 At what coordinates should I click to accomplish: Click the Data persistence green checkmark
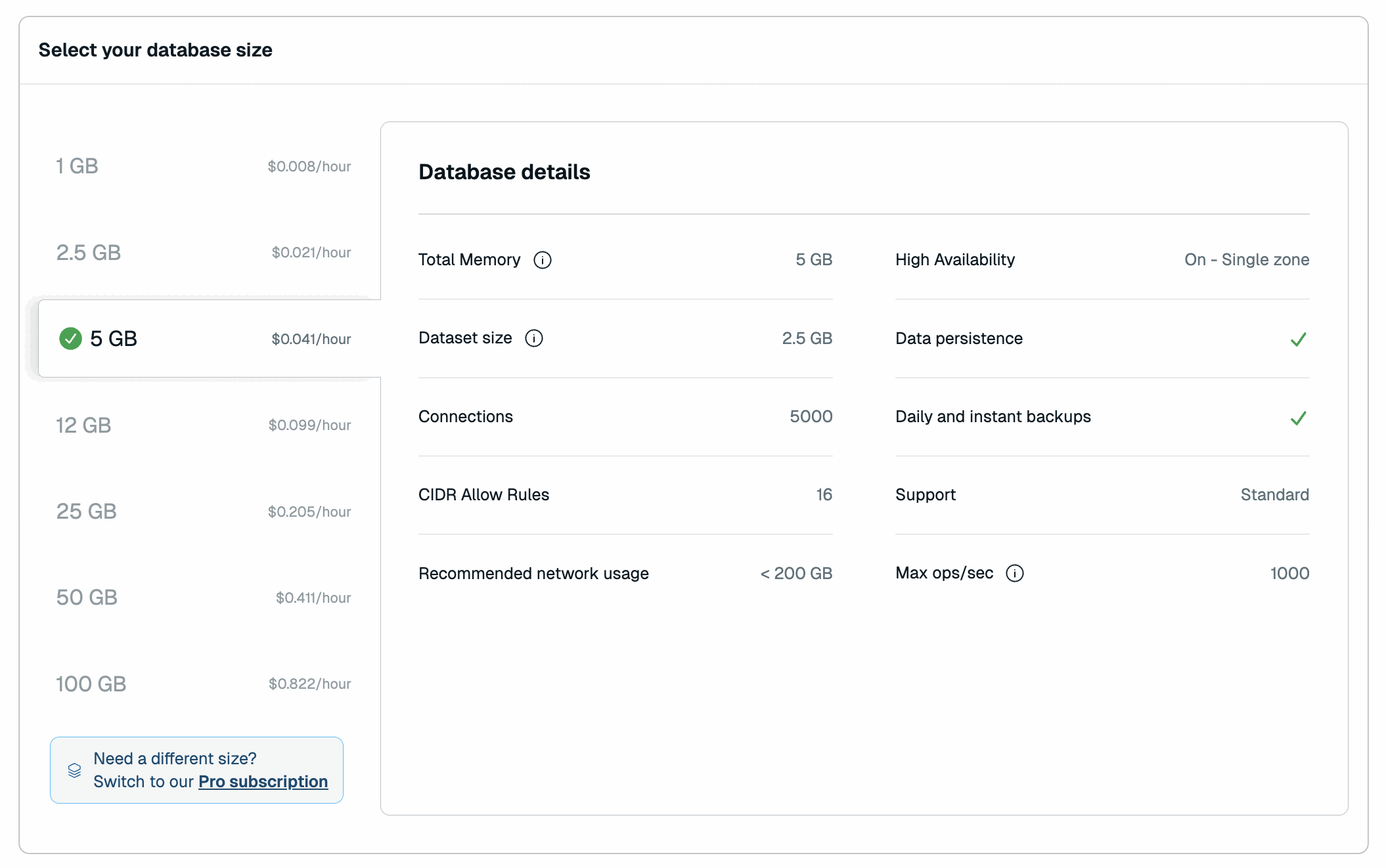1298,339
